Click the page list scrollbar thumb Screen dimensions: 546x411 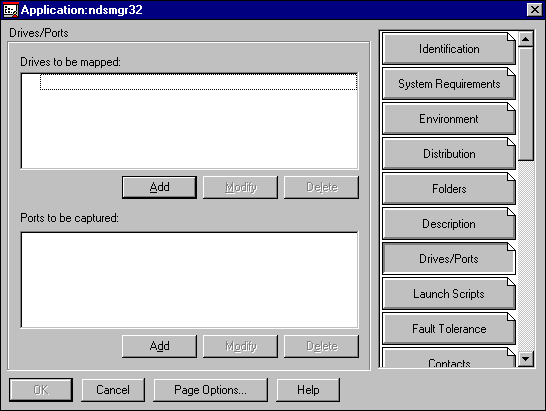pyautogui.click(x=525, y=104)
